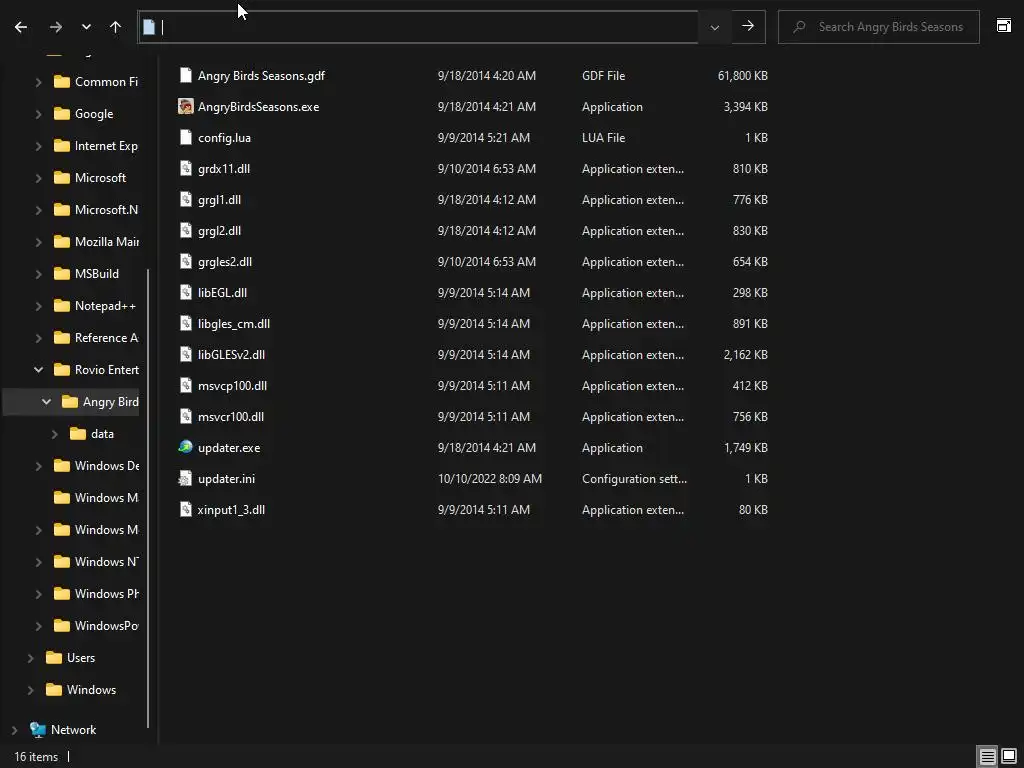
Task: Select the grgl2.dll file icon
Action: (186, 231)
